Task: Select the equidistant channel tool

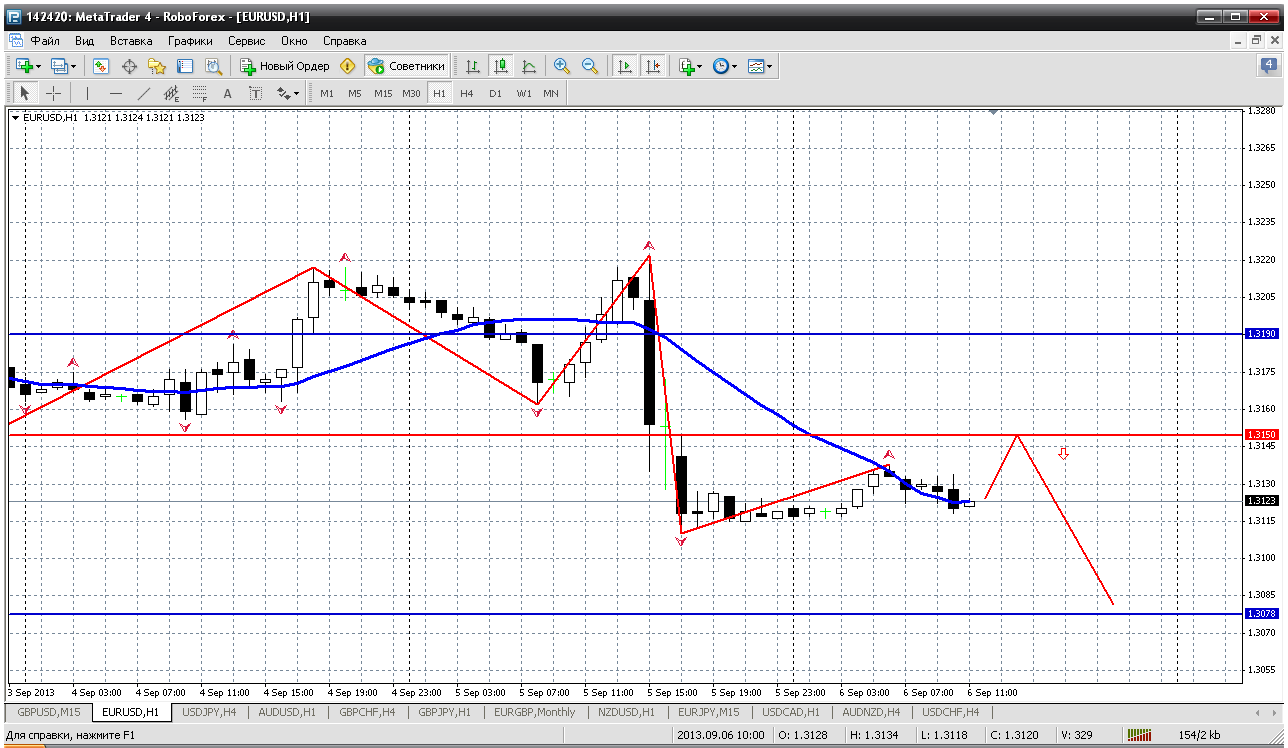Action: coord(172,93)
